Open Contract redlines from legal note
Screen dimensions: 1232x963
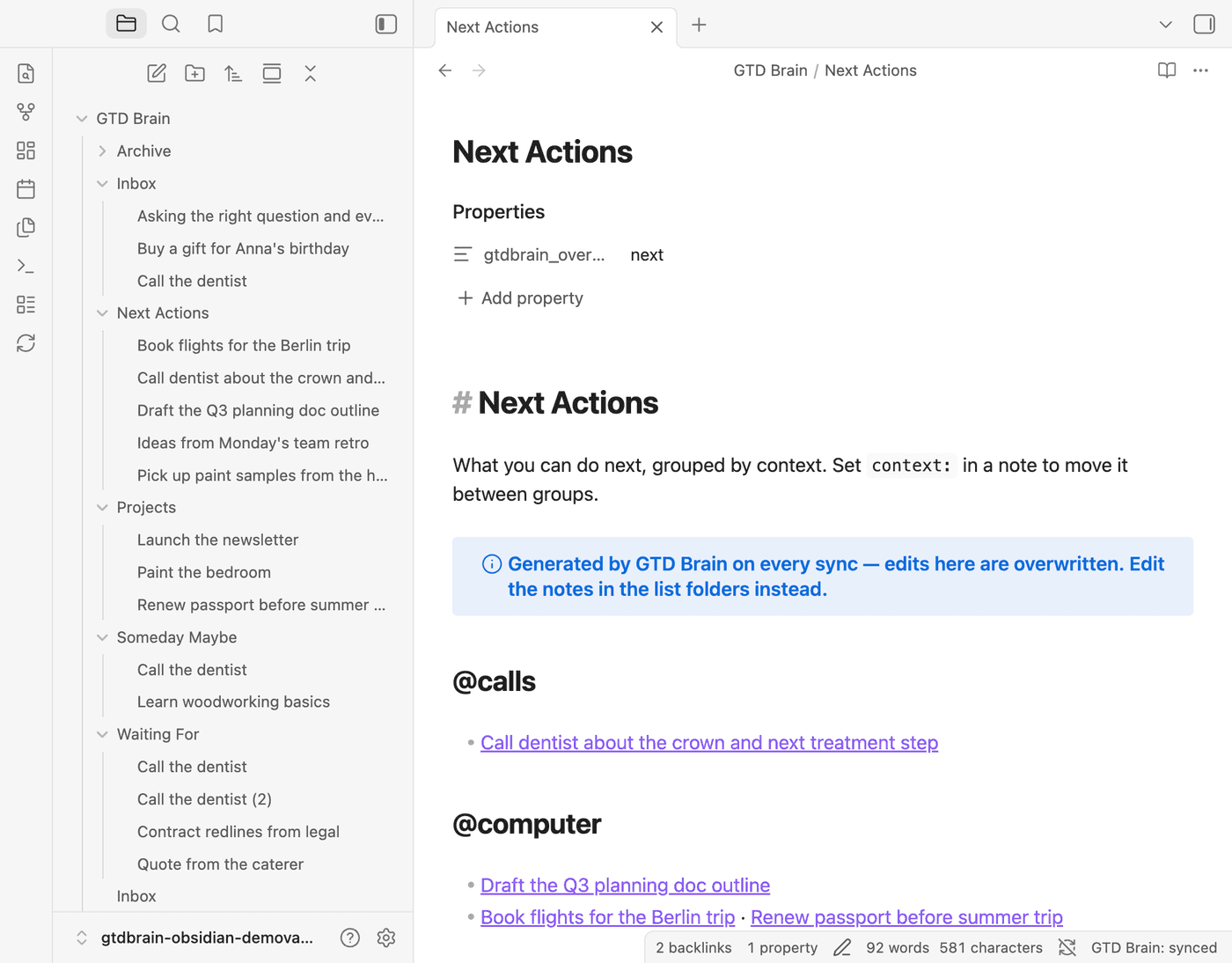click(238, 832)
